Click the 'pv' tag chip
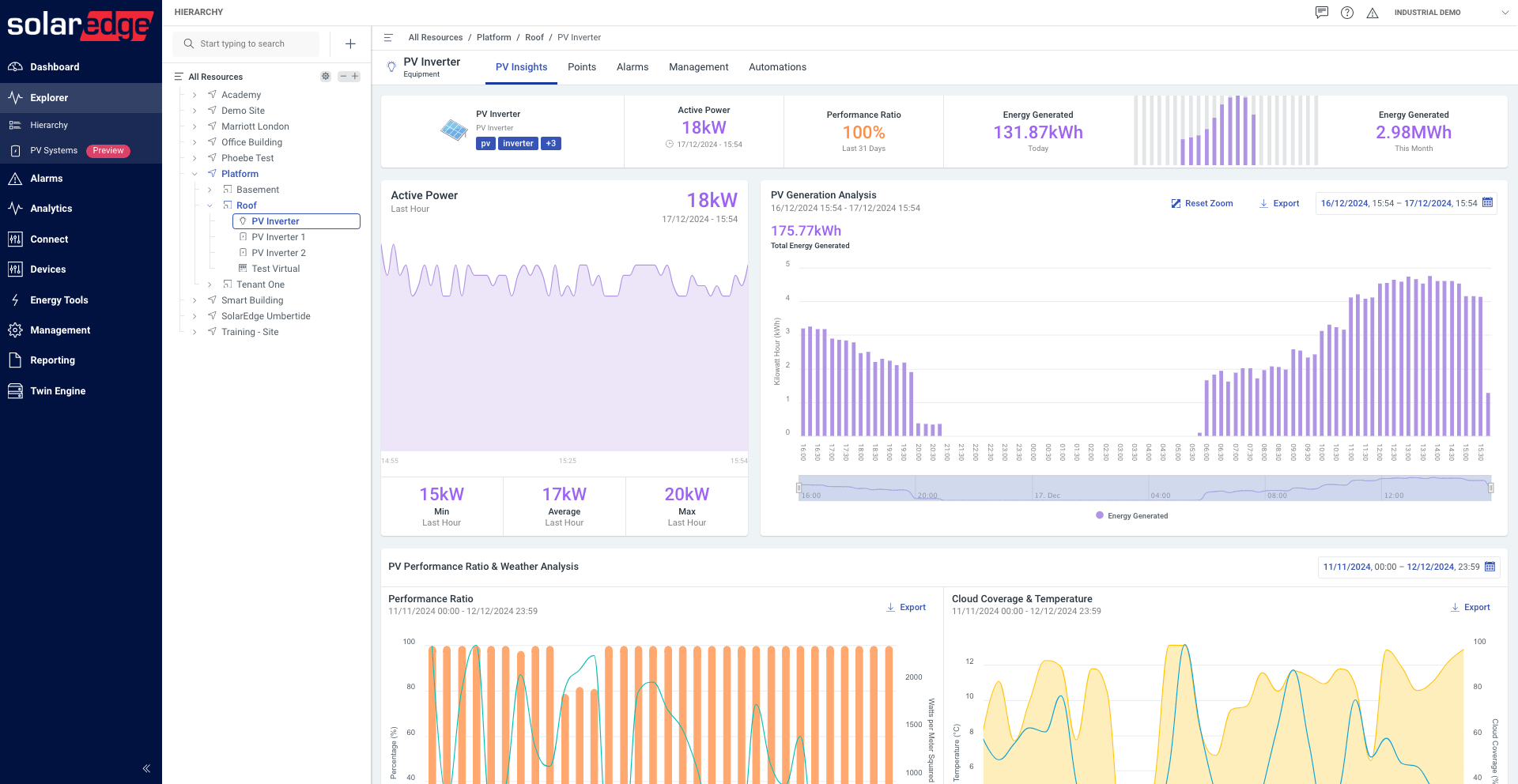This screenshot has height=784, width=1518. pos(485,144)
